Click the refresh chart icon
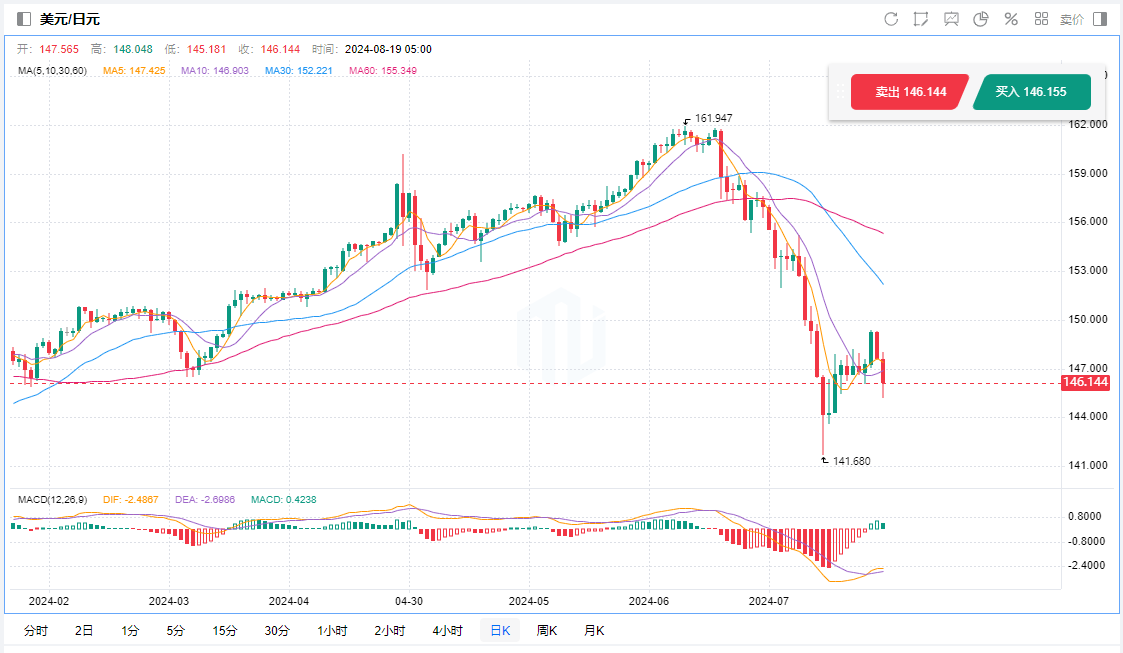 click(x=891, y=19)
